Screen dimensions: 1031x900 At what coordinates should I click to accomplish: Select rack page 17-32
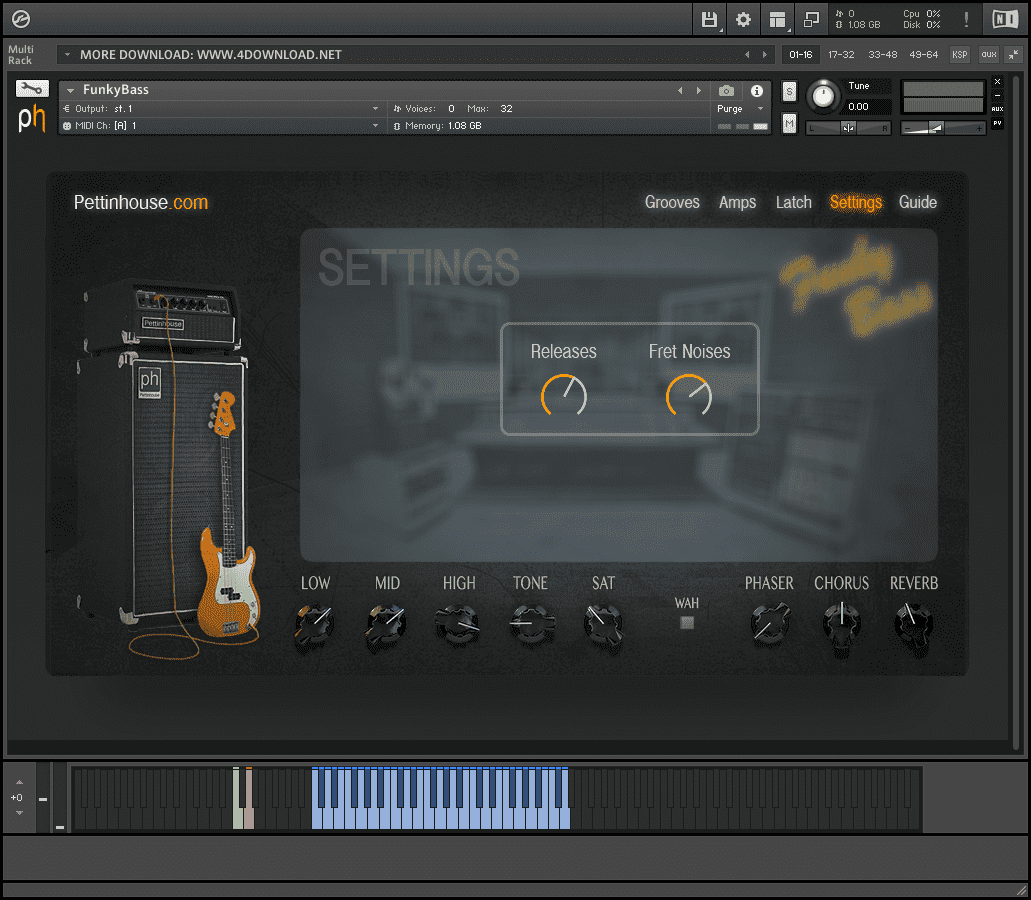[x=841, y=55]
